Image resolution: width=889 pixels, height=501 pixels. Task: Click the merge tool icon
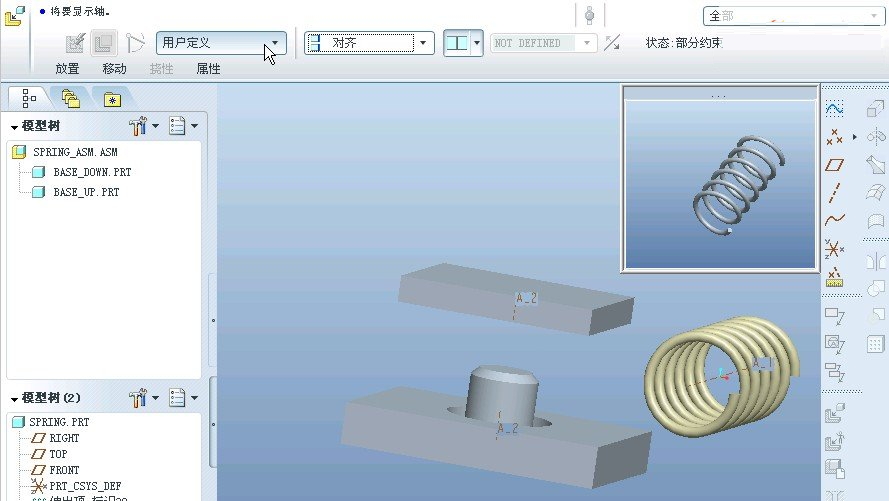(876, 288)
